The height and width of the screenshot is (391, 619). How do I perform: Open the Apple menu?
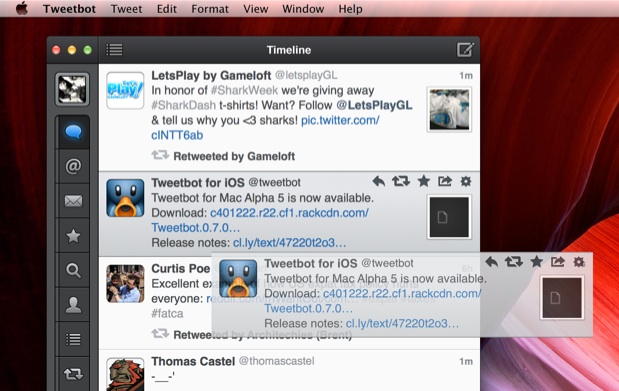coord(22,8)
